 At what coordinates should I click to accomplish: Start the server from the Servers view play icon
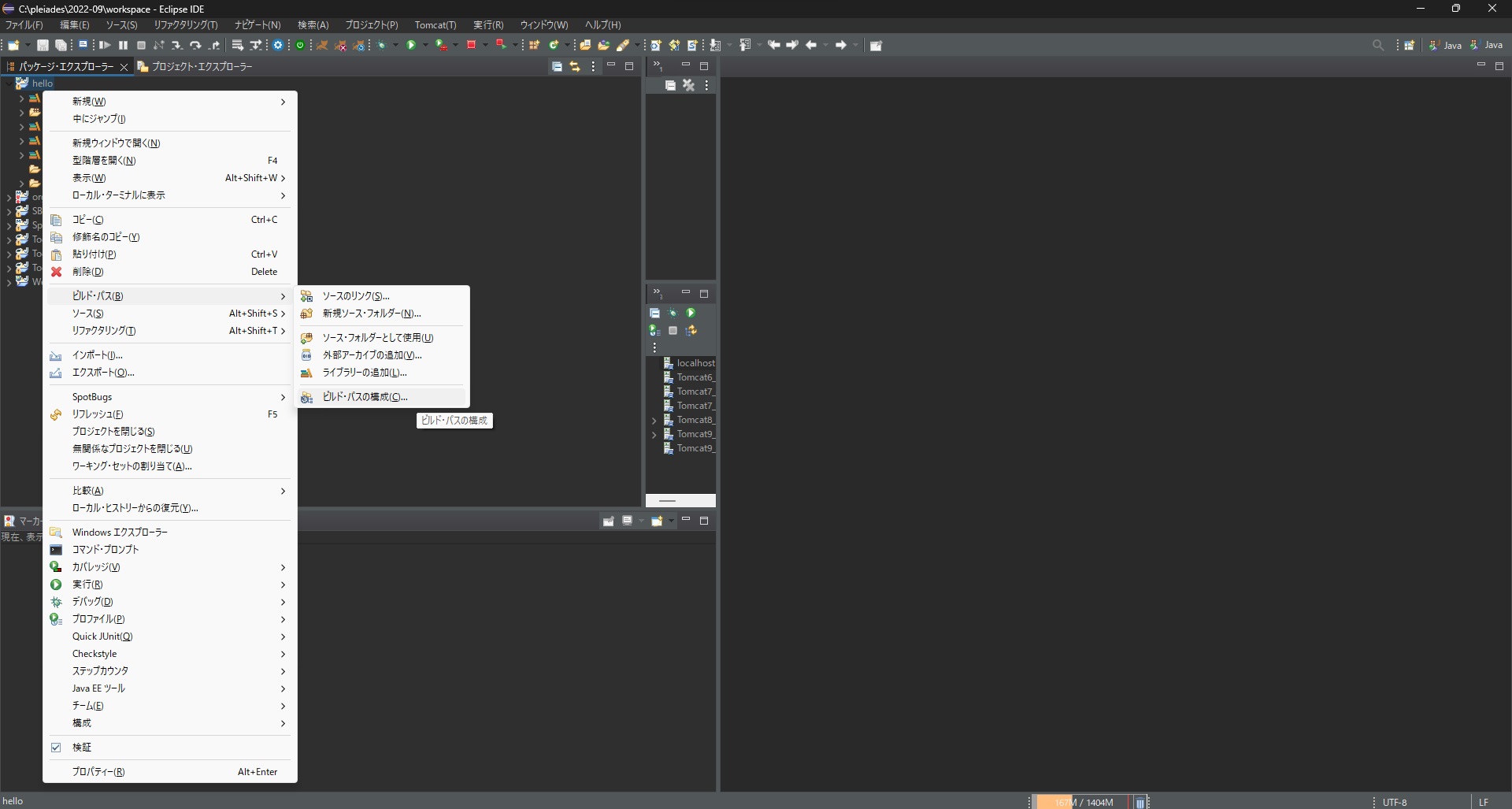(x=691, y=314)
